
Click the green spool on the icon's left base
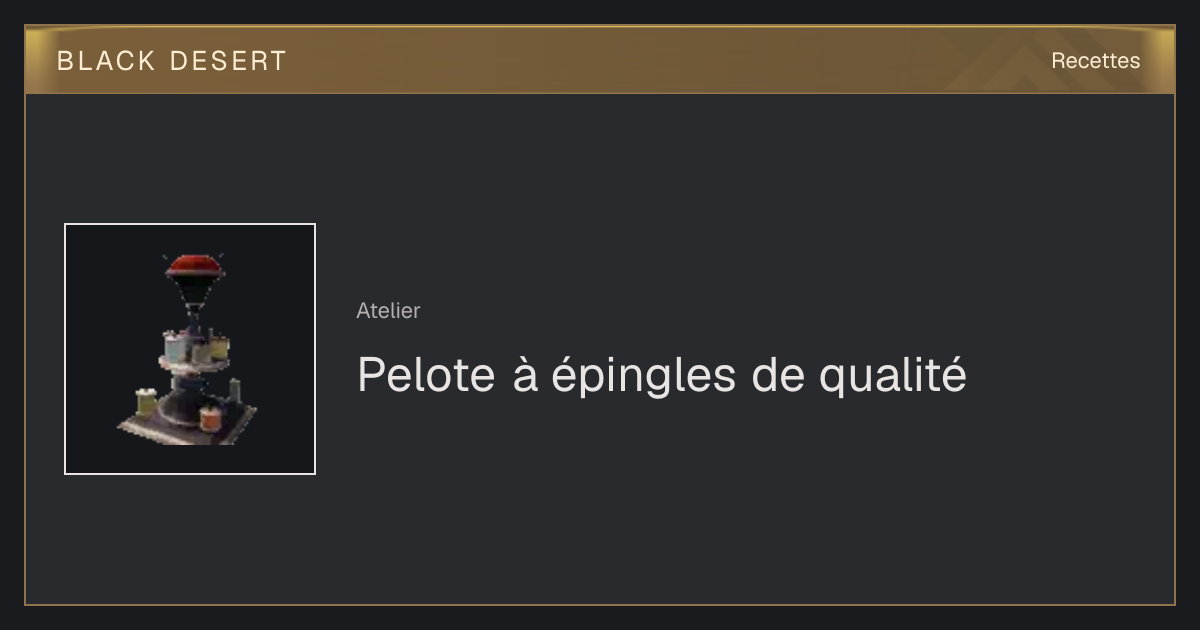(147, 403)
